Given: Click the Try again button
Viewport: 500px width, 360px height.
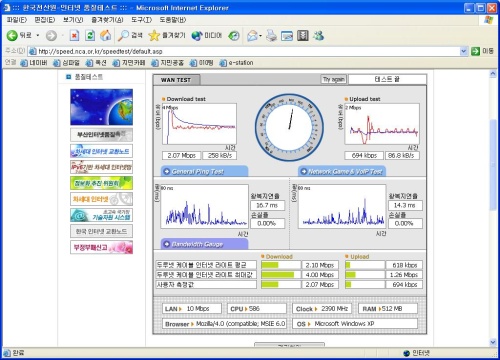Looking at the screenshot, I should 334,79.
